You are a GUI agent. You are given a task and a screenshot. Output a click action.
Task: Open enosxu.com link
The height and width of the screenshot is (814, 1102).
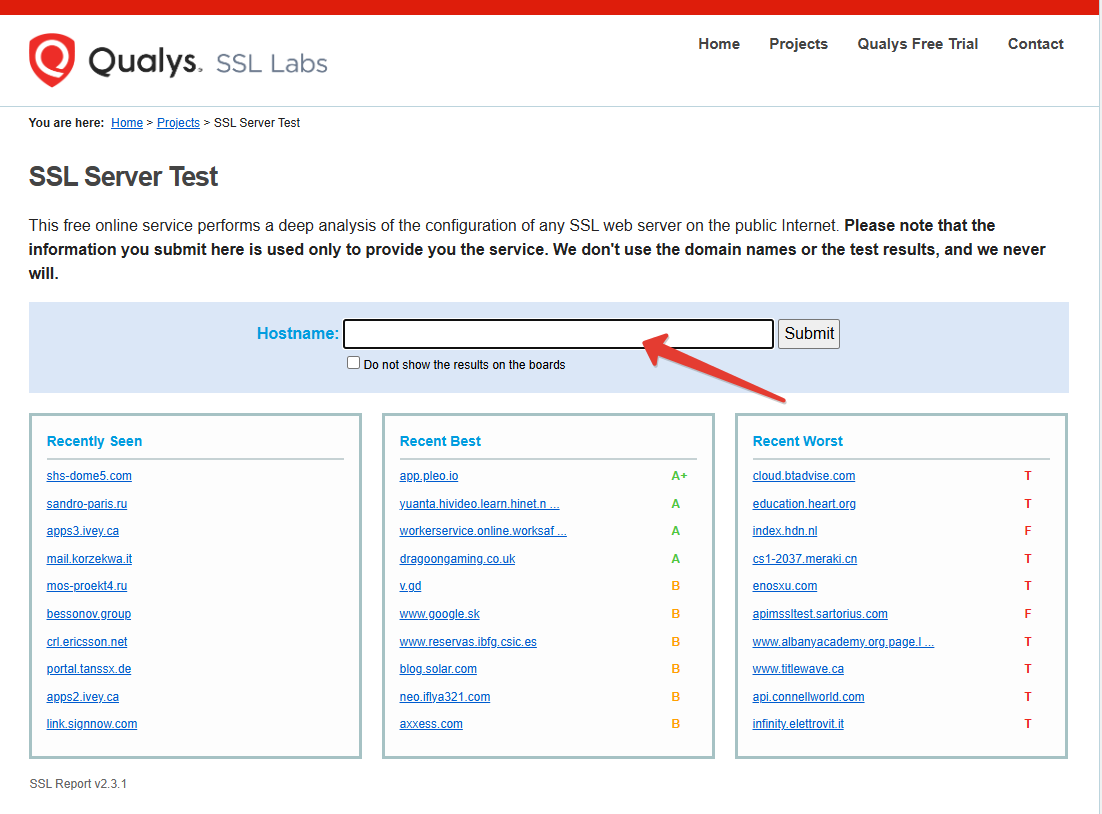click(x=785, y=586)
